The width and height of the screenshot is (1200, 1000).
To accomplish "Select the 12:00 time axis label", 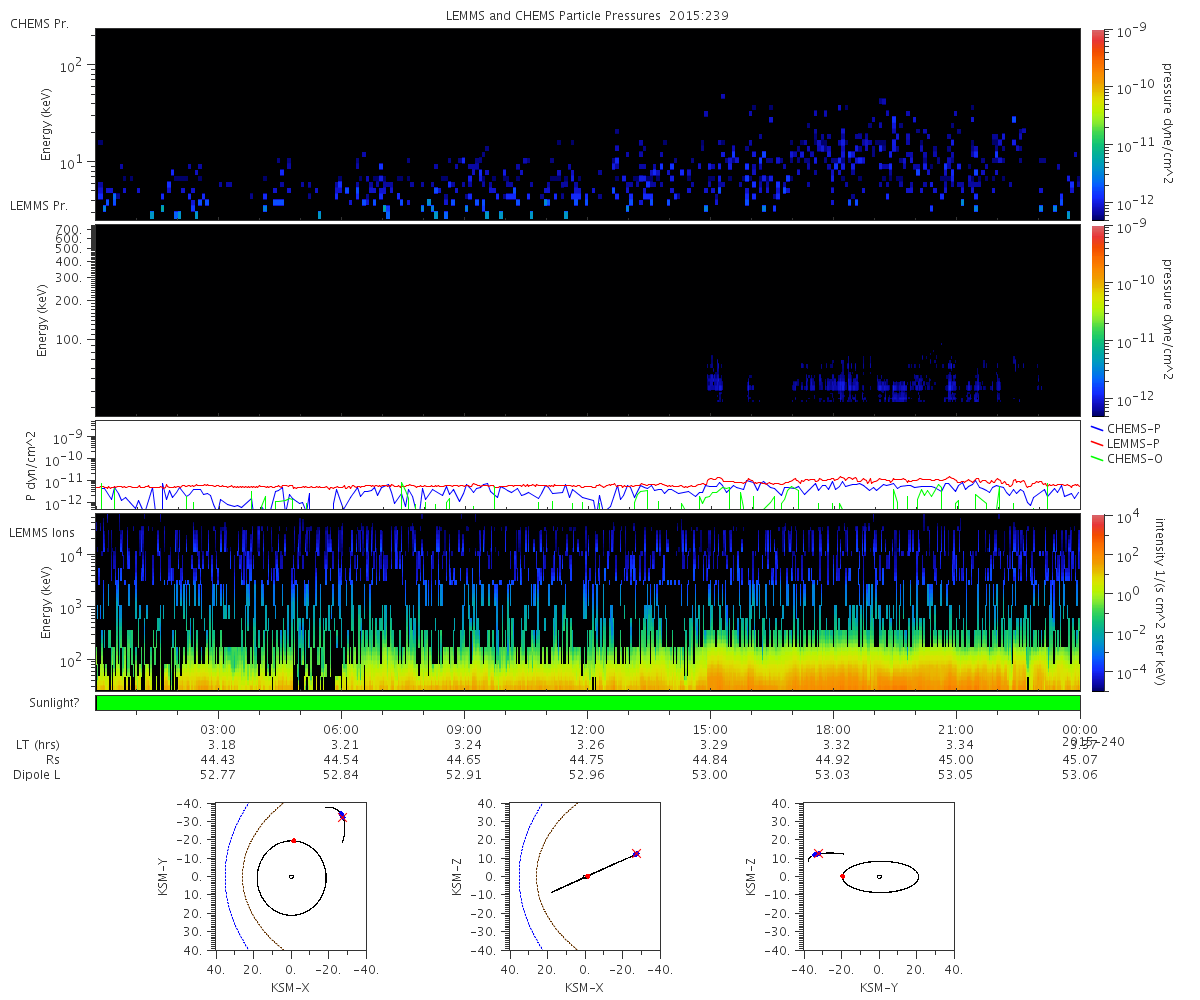I will click(x=587, y=729).
